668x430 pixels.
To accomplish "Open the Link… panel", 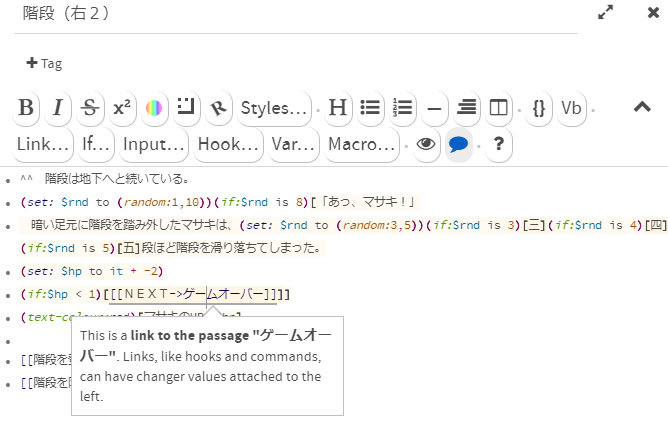I will pos(43,144).
